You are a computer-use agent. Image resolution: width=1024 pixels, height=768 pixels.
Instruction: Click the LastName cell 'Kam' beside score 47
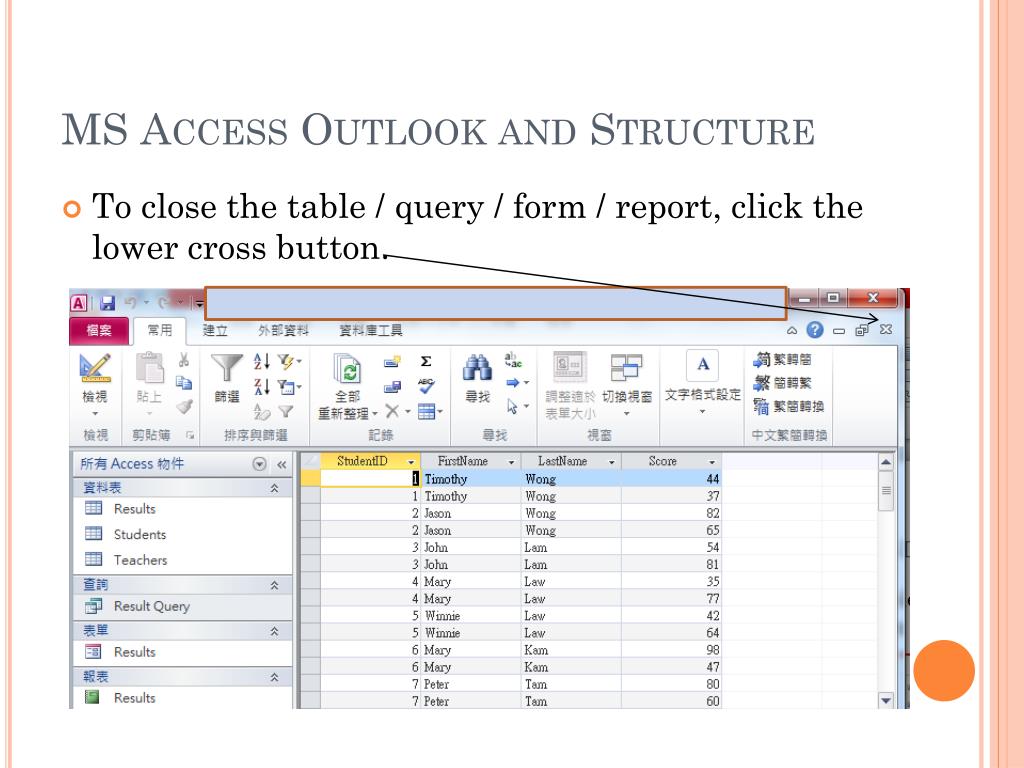[571, 667]
